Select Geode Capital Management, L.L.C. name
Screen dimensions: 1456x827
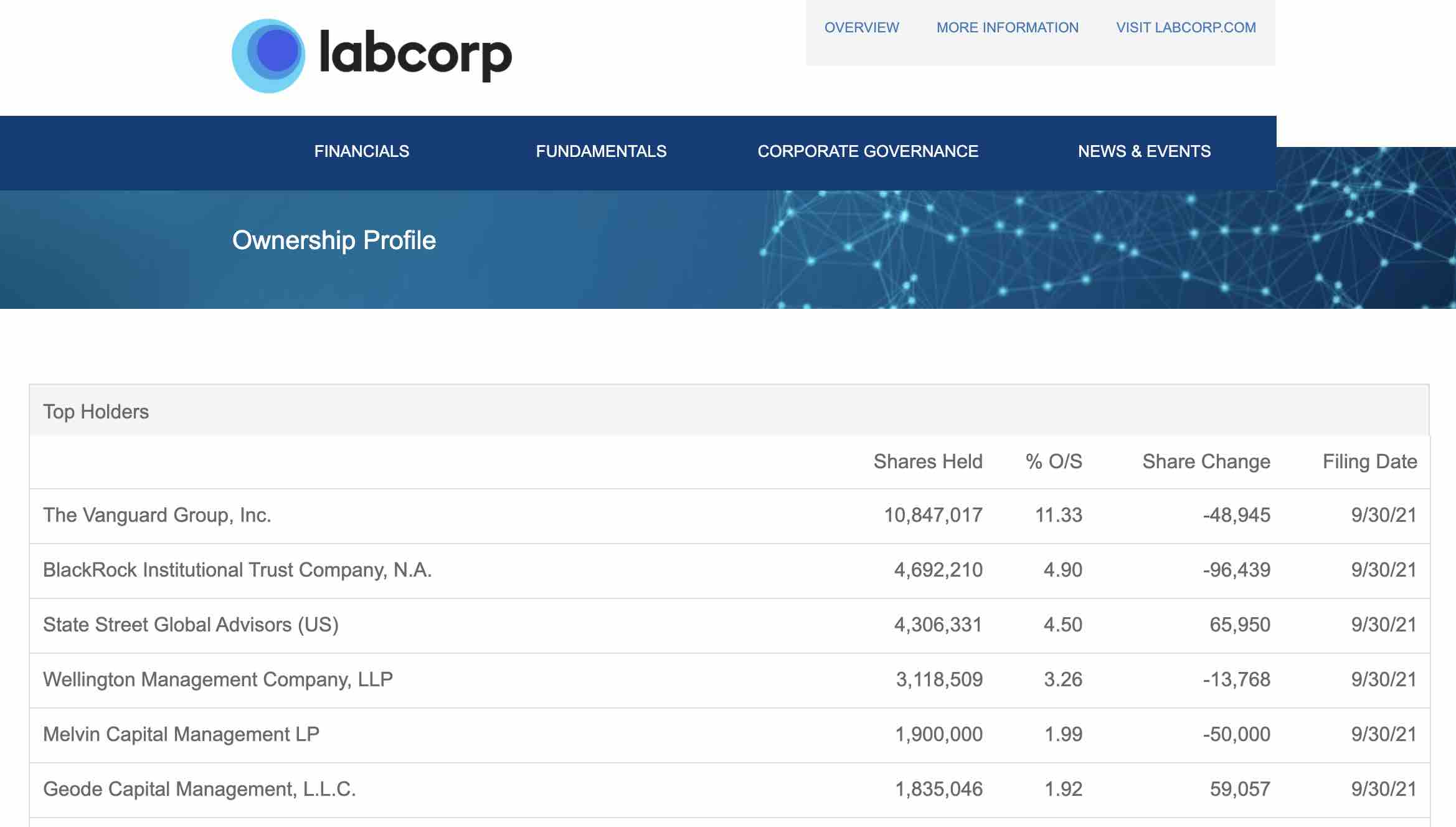pyautogui.click(x=199, y=789)
